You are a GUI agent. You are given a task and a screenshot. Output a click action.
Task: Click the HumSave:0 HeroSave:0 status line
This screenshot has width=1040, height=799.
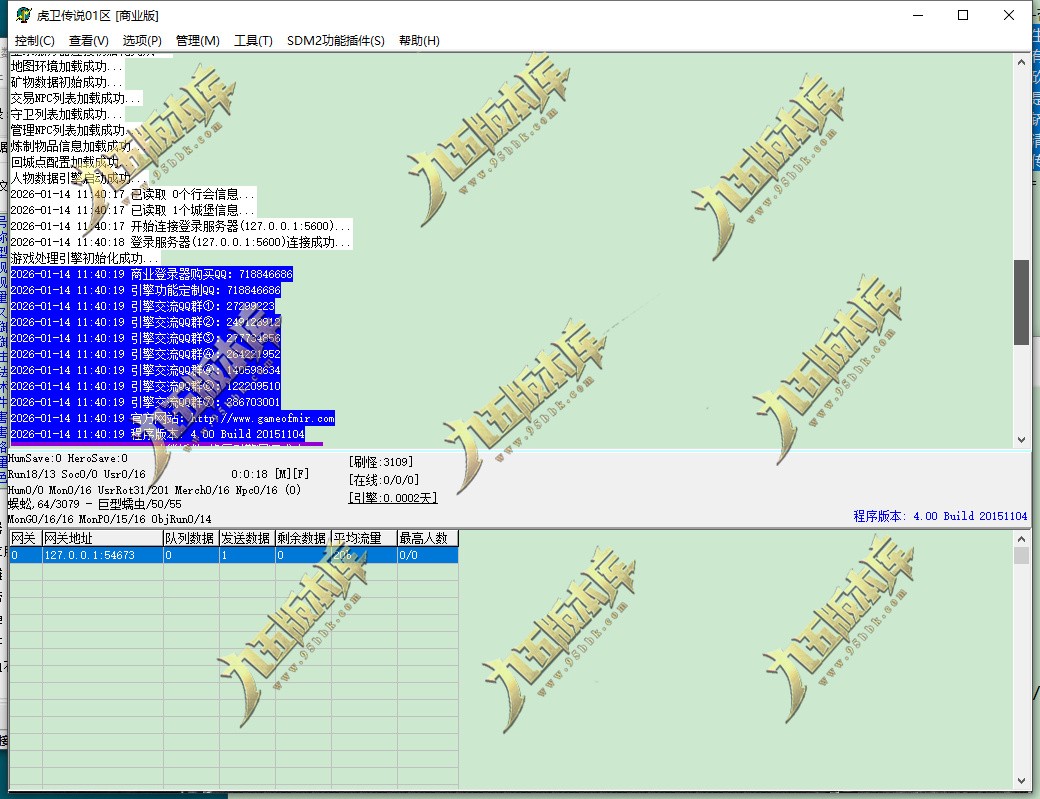pyautogui.click(x=68, y=458)
